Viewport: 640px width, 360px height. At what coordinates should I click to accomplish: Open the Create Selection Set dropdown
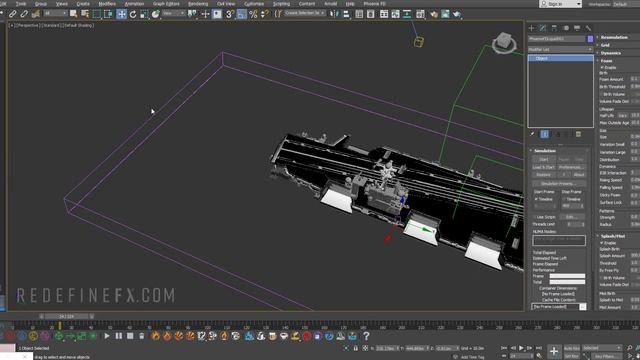coord(304,13)
